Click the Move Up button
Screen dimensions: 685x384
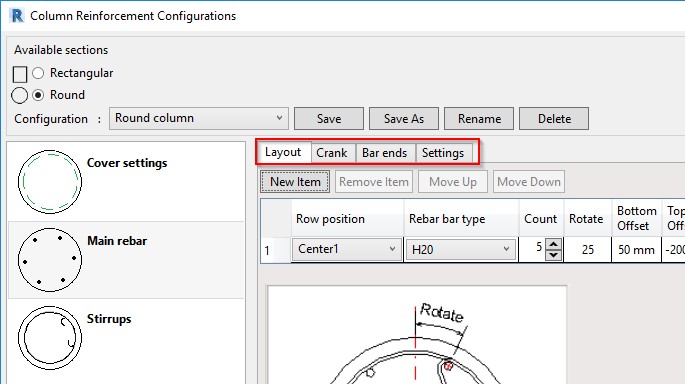click(x=453, y=182)
